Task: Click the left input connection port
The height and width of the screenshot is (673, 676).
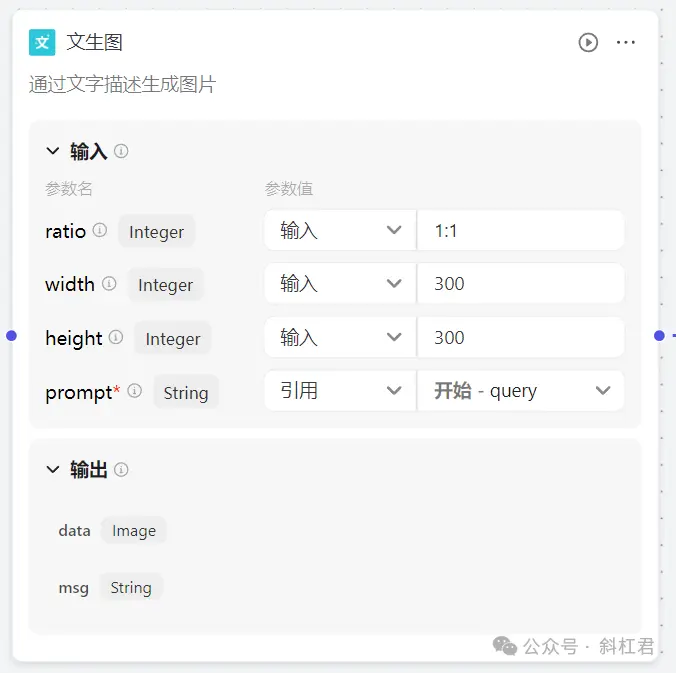Action: pos(12,335)
